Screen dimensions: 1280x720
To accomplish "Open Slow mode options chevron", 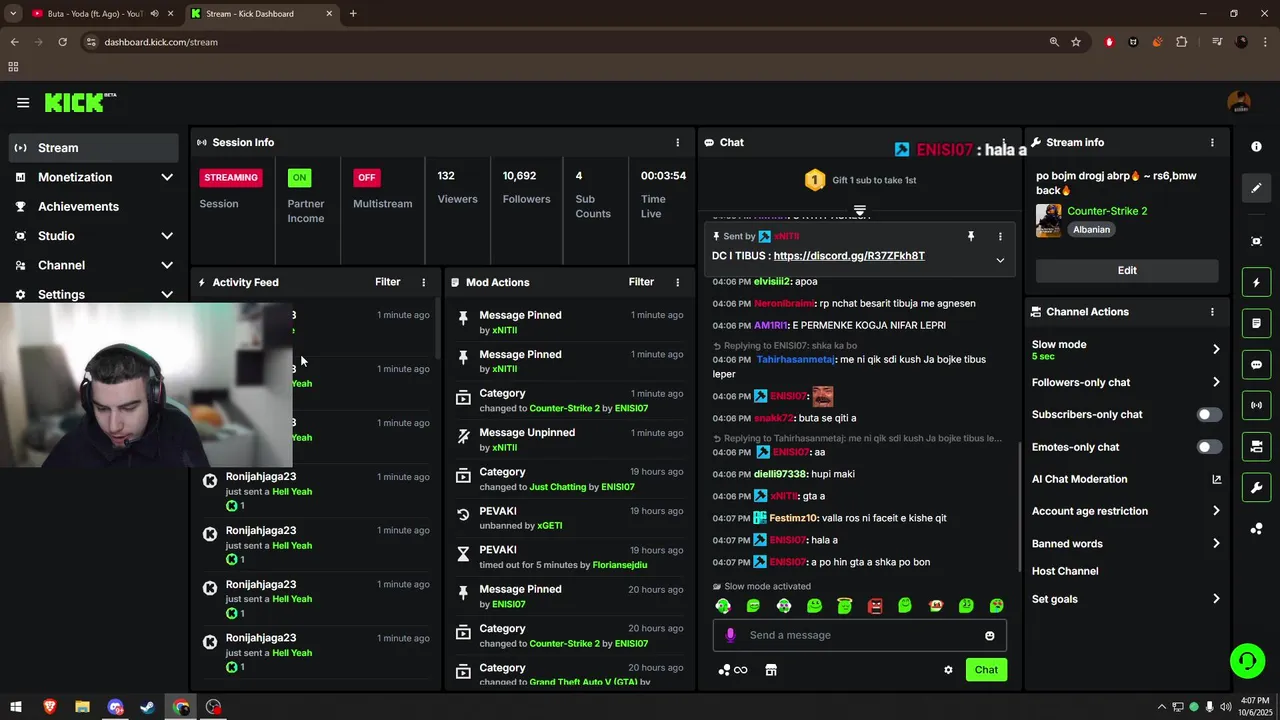I will click(x=1216, y=349).
